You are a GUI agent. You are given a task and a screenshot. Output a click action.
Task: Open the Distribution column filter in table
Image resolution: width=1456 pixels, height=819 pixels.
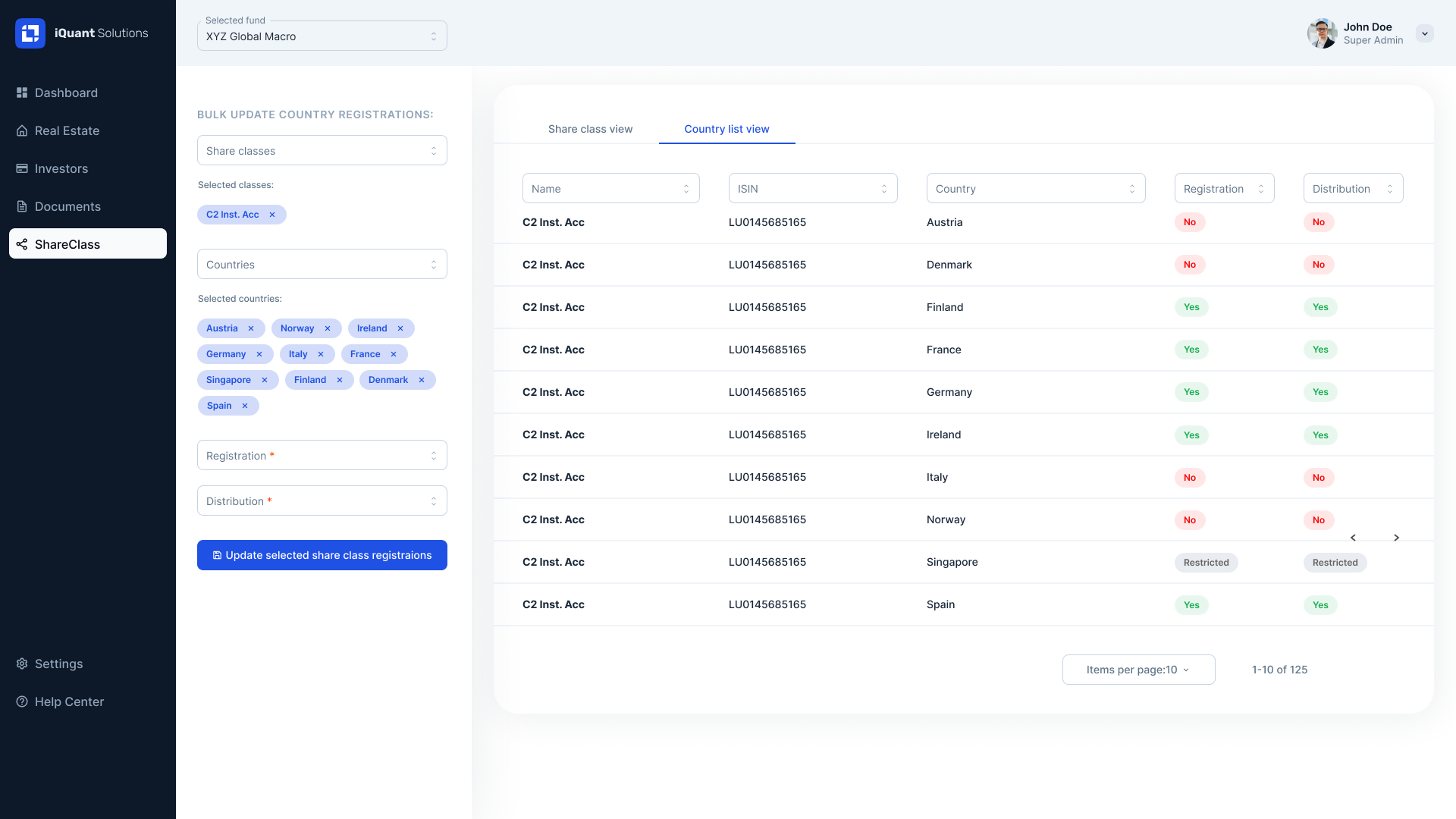tap(1354, 188)
